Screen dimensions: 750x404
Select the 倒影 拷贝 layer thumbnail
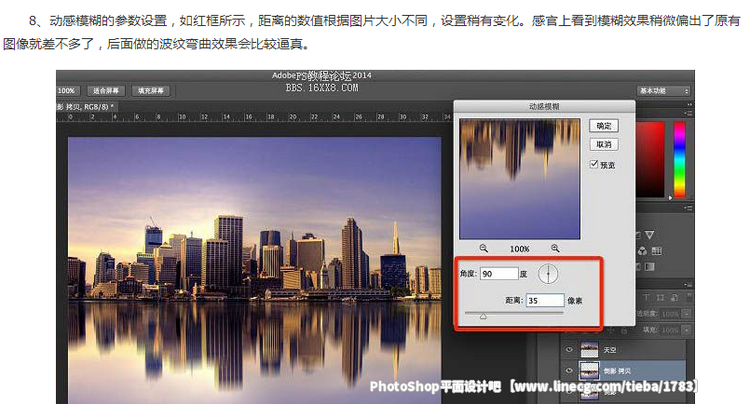coord(589,371)
